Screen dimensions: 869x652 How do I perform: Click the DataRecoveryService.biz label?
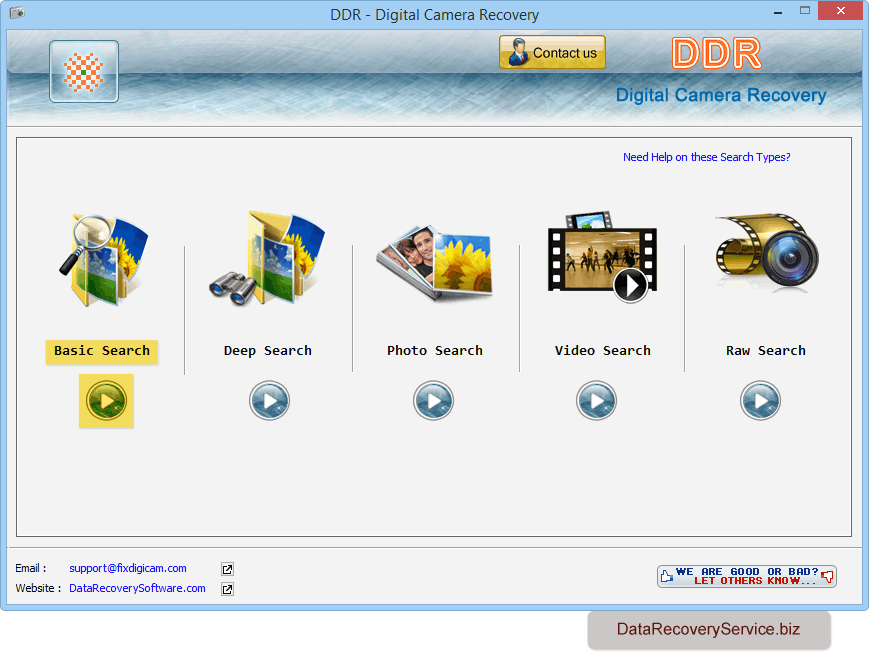point(708,629)
